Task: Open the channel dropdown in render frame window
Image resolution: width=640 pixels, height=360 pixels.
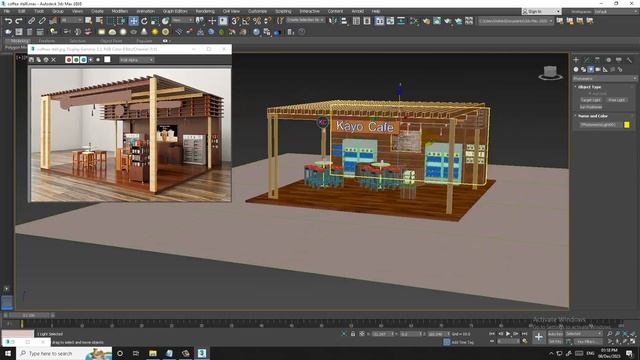Action: (x=136, y=60)
